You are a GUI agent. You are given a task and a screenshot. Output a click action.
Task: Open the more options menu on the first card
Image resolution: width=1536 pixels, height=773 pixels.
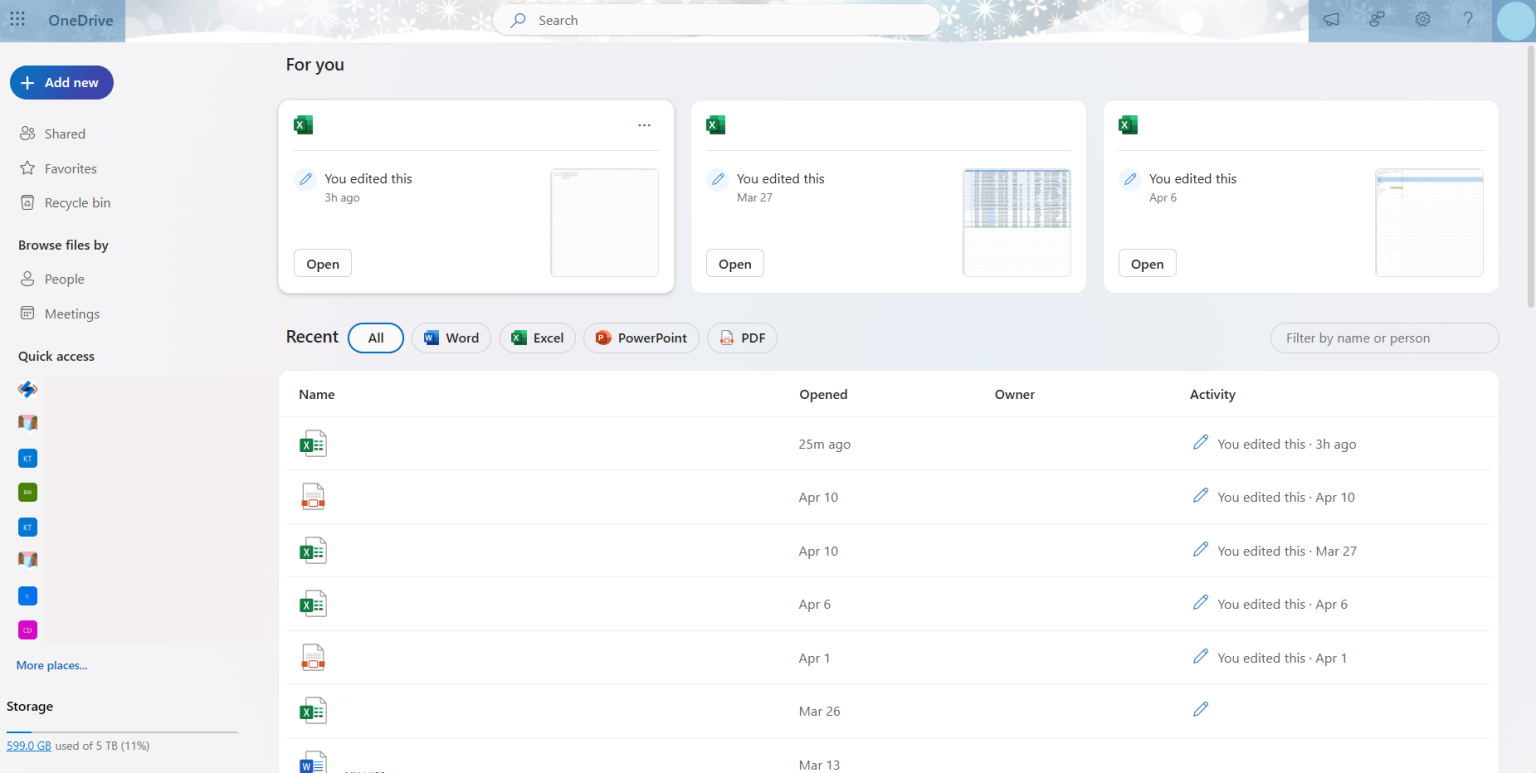click(644, 124)
